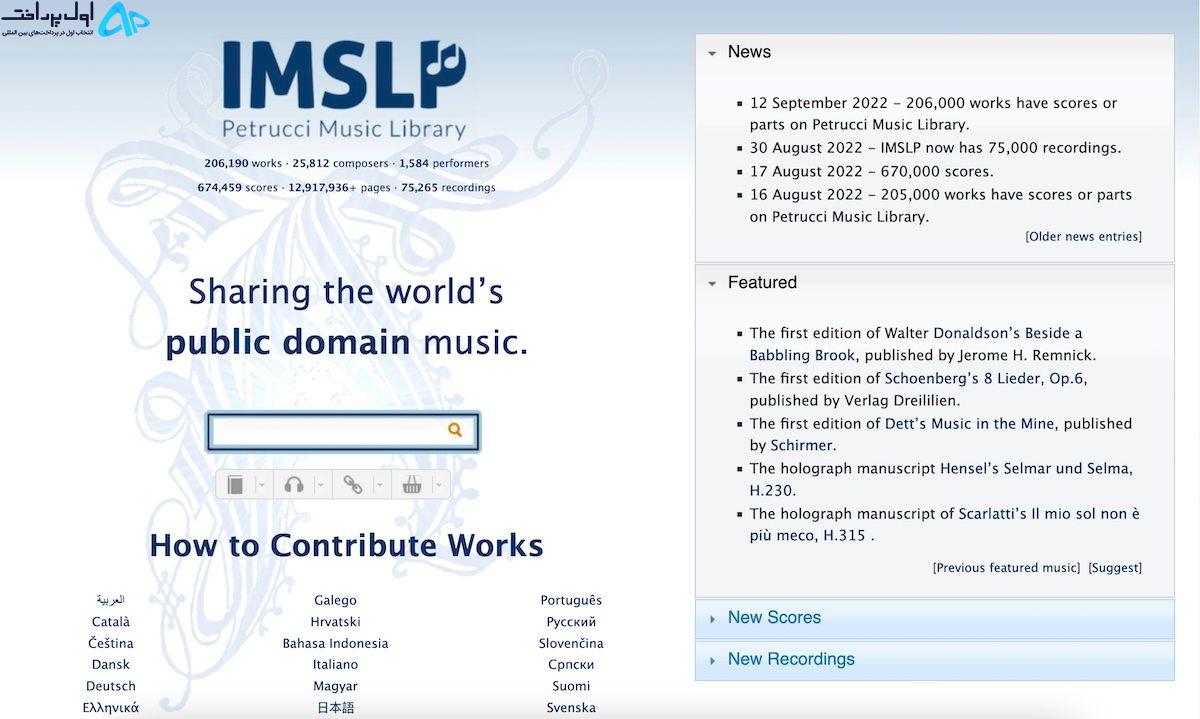Screen dimensions: 1200x719
Task: Open the recordings headphones icon
Action: click(294, 485)
